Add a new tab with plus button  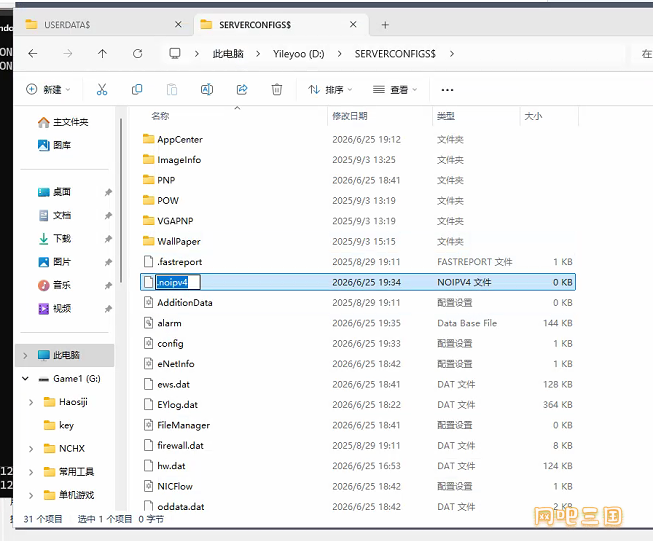(x=385, y=25)
